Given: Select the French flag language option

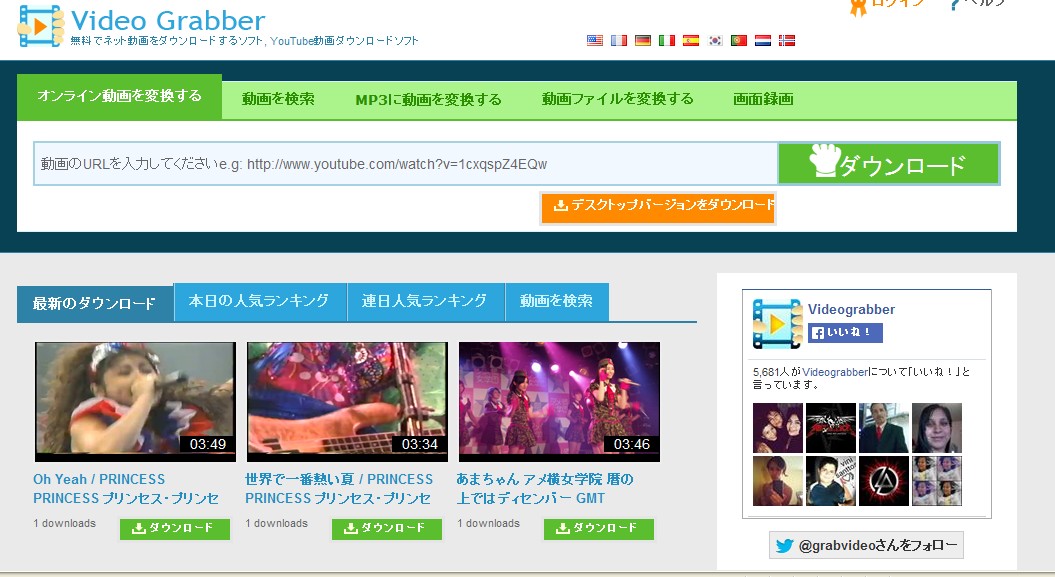Looking at the screenshot, I should (619, 40).
